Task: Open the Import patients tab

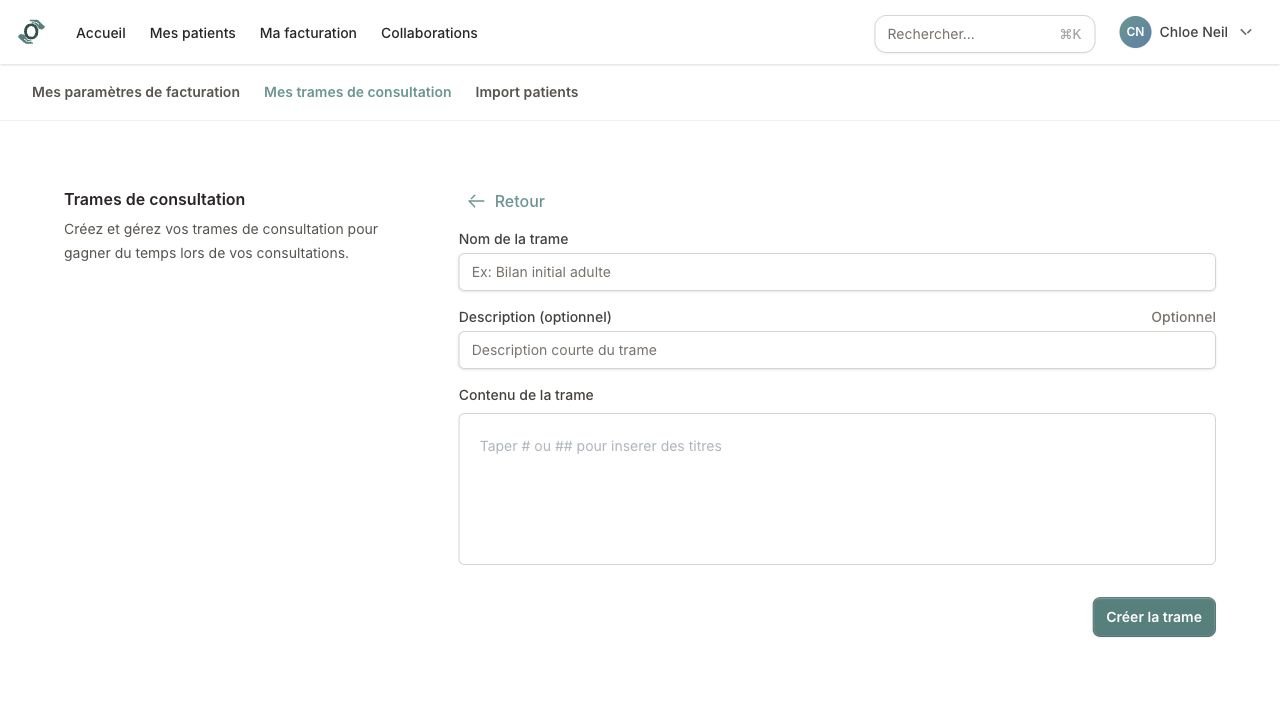Action: point(527,92)
